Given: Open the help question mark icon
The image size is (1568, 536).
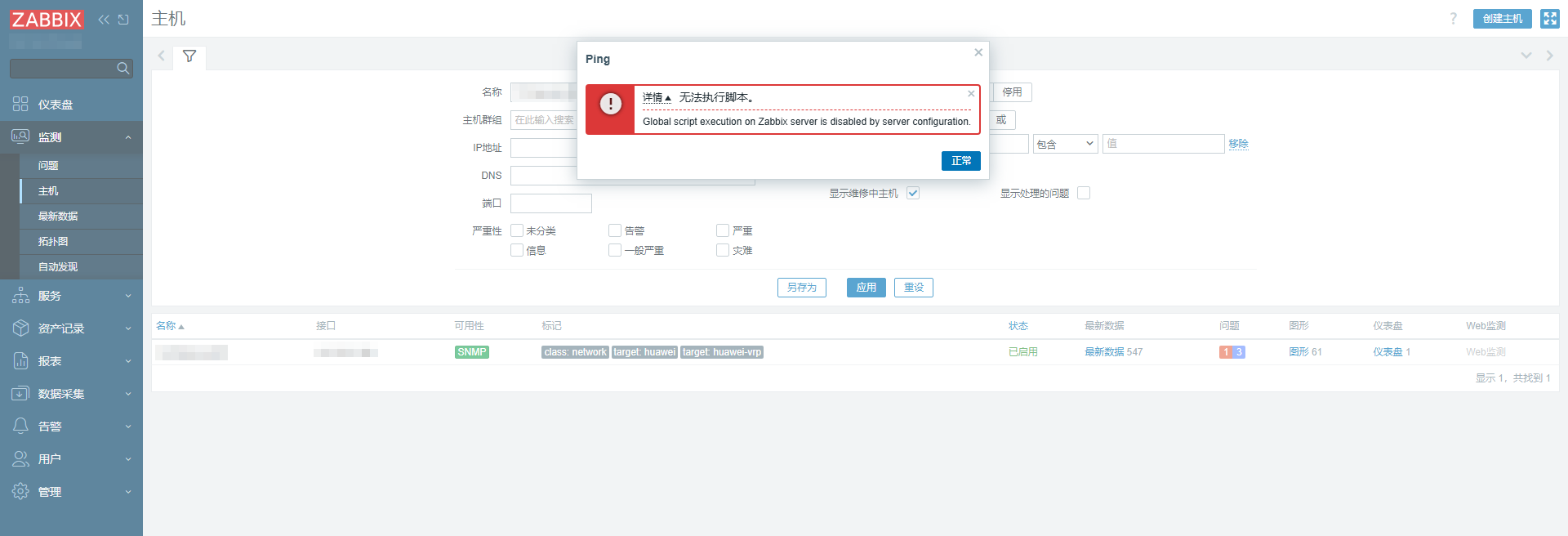Looking at the screenshot, I should (x=1453, y=19).
